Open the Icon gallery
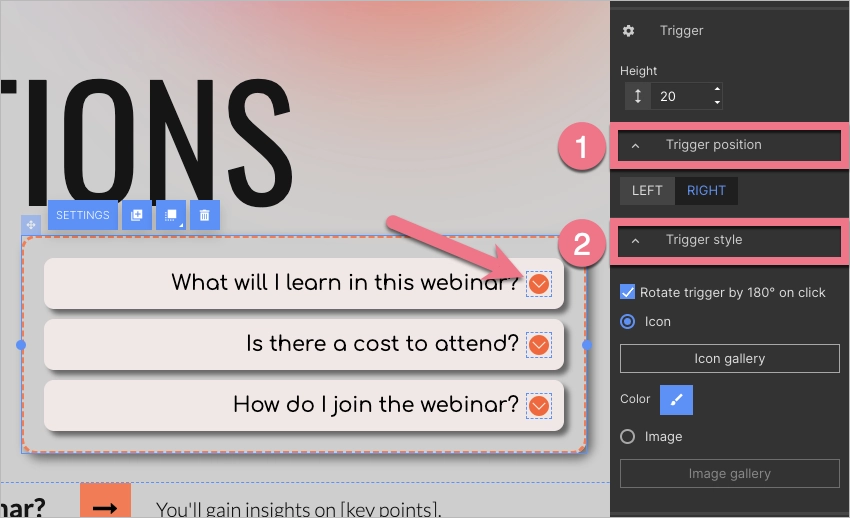Image resolution: width=850 pixels, height=518 pixels. pyautogui.click(x=730, y=359)
